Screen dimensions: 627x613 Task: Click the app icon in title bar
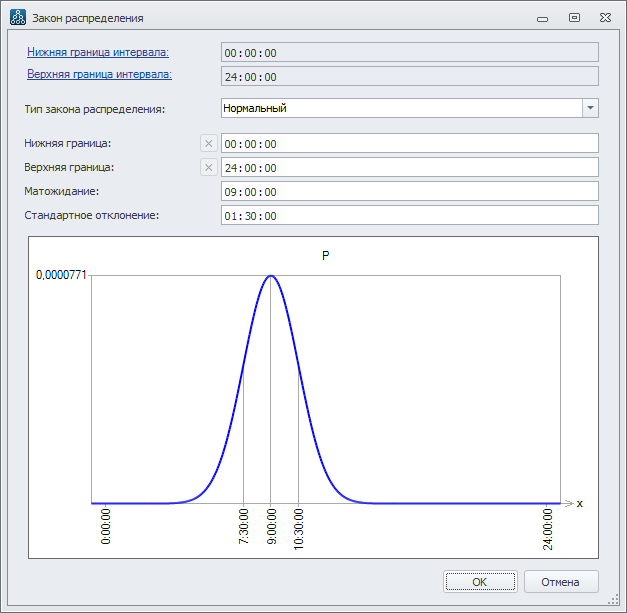pyautogui.click(x=17, y=18)
